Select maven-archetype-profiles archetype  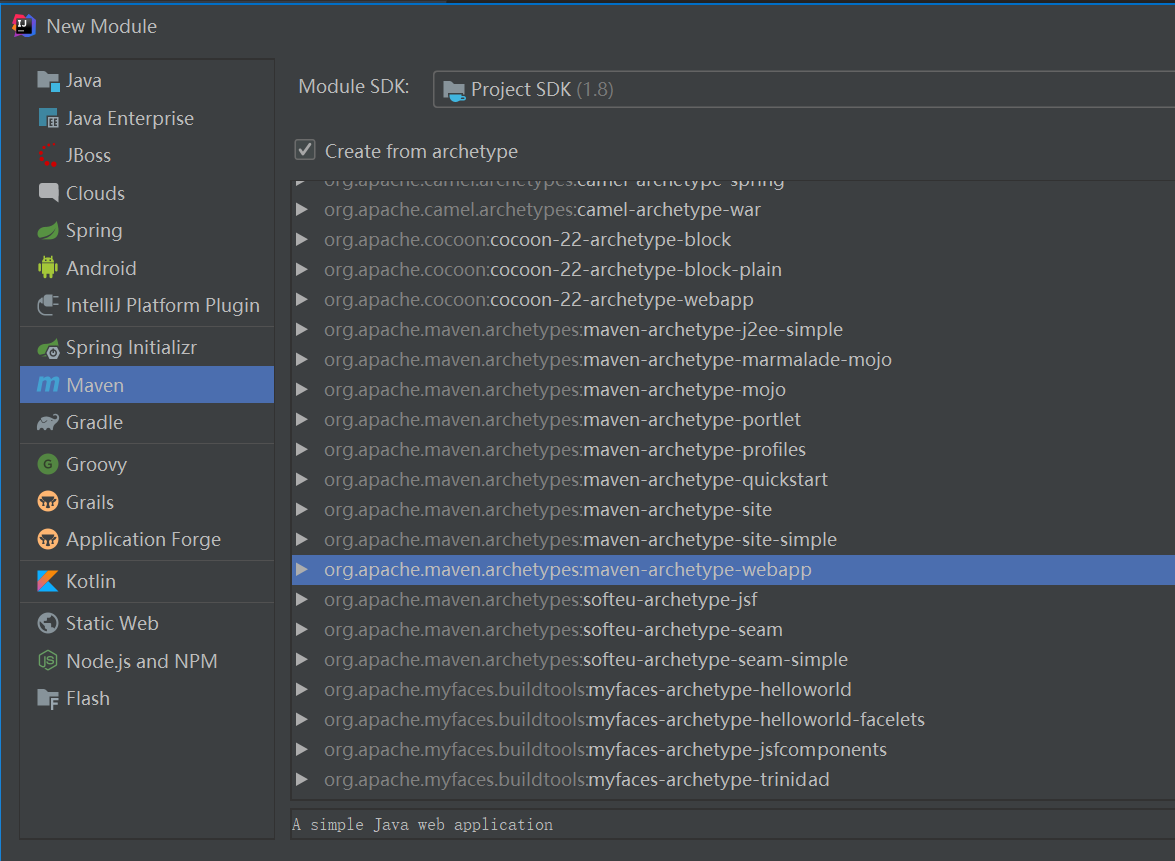(x=733, y=450)
